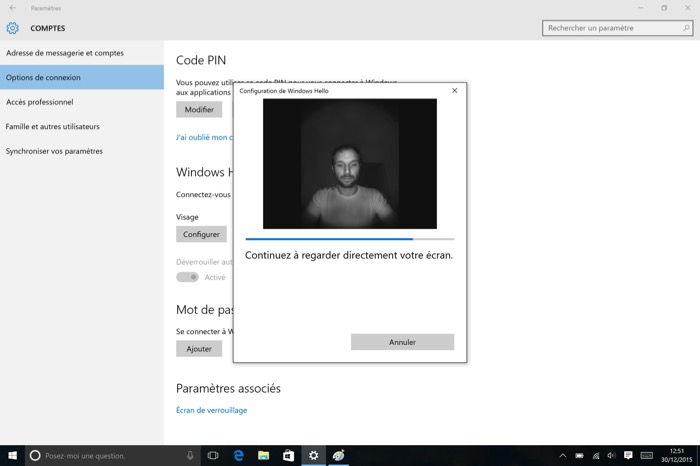Select Adresse de messagerie et comptes
The height and width of the screenshot is (466, 700).
(x=65, y=52)
